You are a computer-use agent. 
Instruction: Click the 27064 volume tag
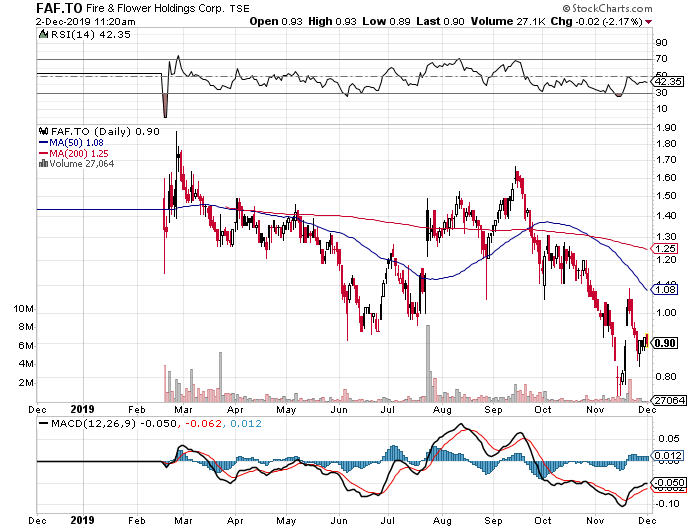coord(669,400)
